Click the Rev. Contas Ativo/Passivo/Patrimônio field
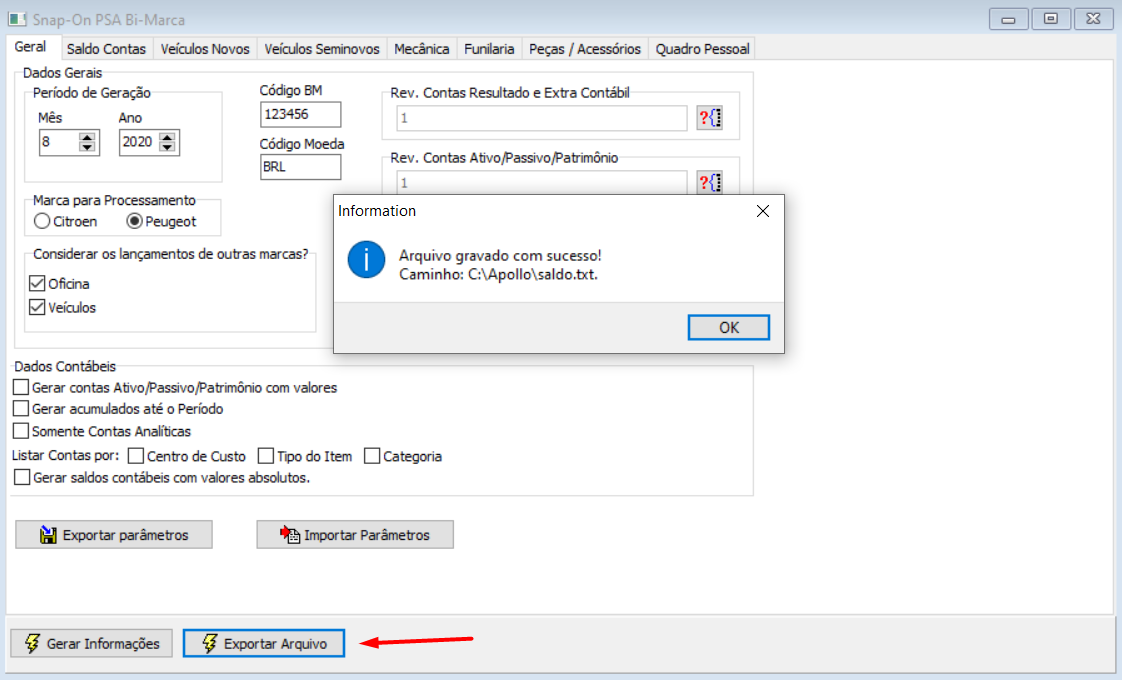Screen dimensions: 1122x680 click(x=542, y=183)
